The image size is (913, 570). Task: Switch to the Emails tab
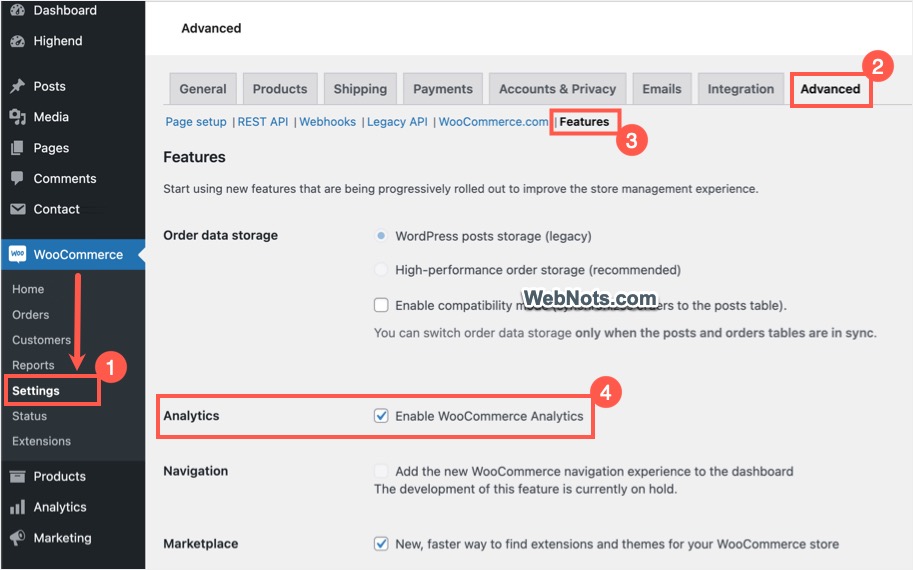tap(661, 89)
